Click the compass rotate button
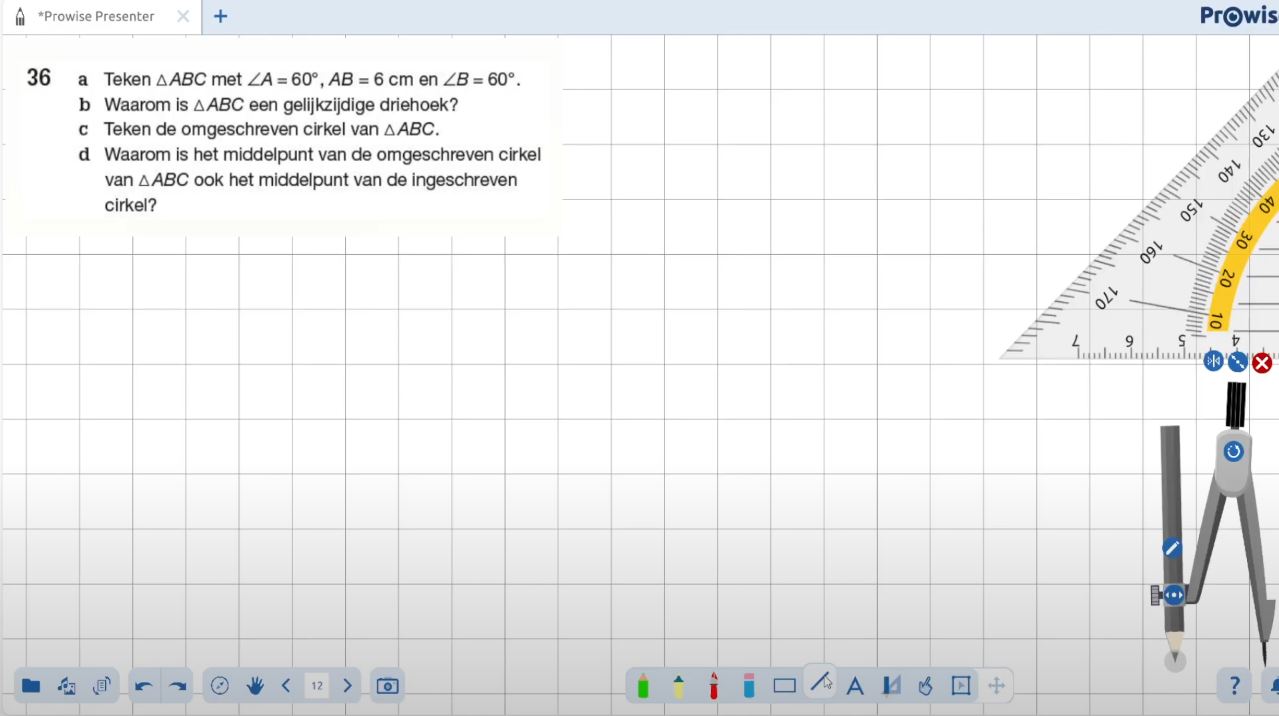Viewport: 1279px width, 716px height. click(x=1233, y=451)
